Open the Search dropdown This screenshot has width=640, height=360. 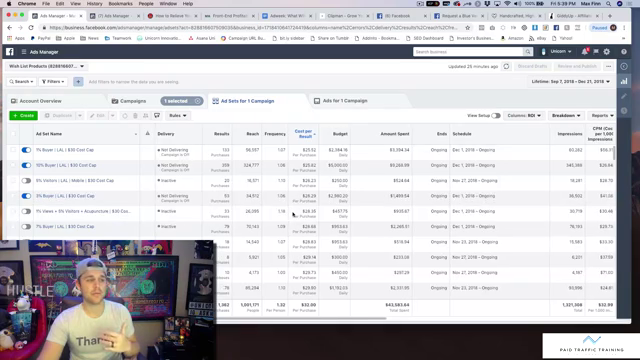click(22, 82)
